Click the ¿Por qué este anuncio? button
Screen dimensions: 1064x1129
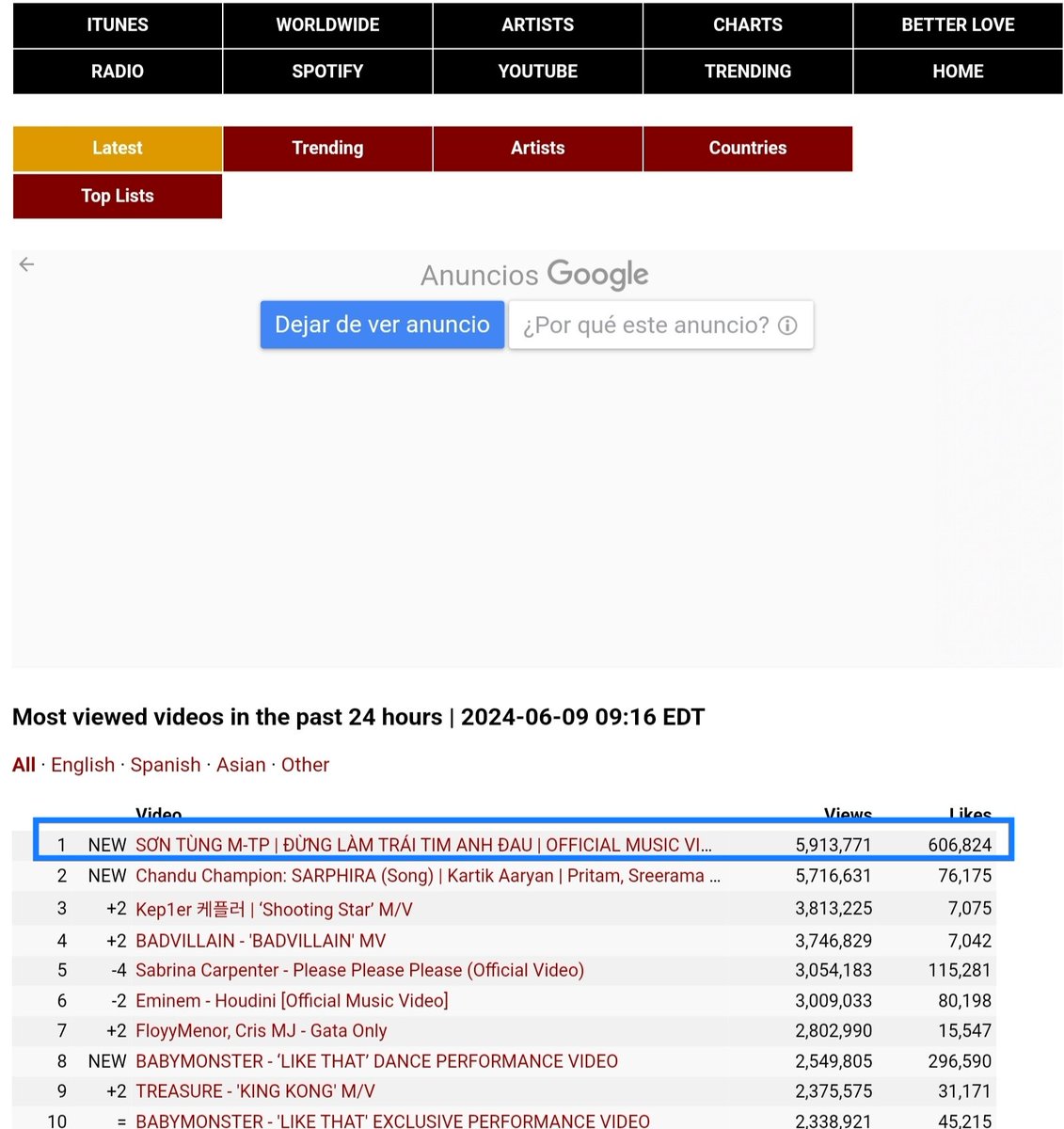(x=660, y=325)
